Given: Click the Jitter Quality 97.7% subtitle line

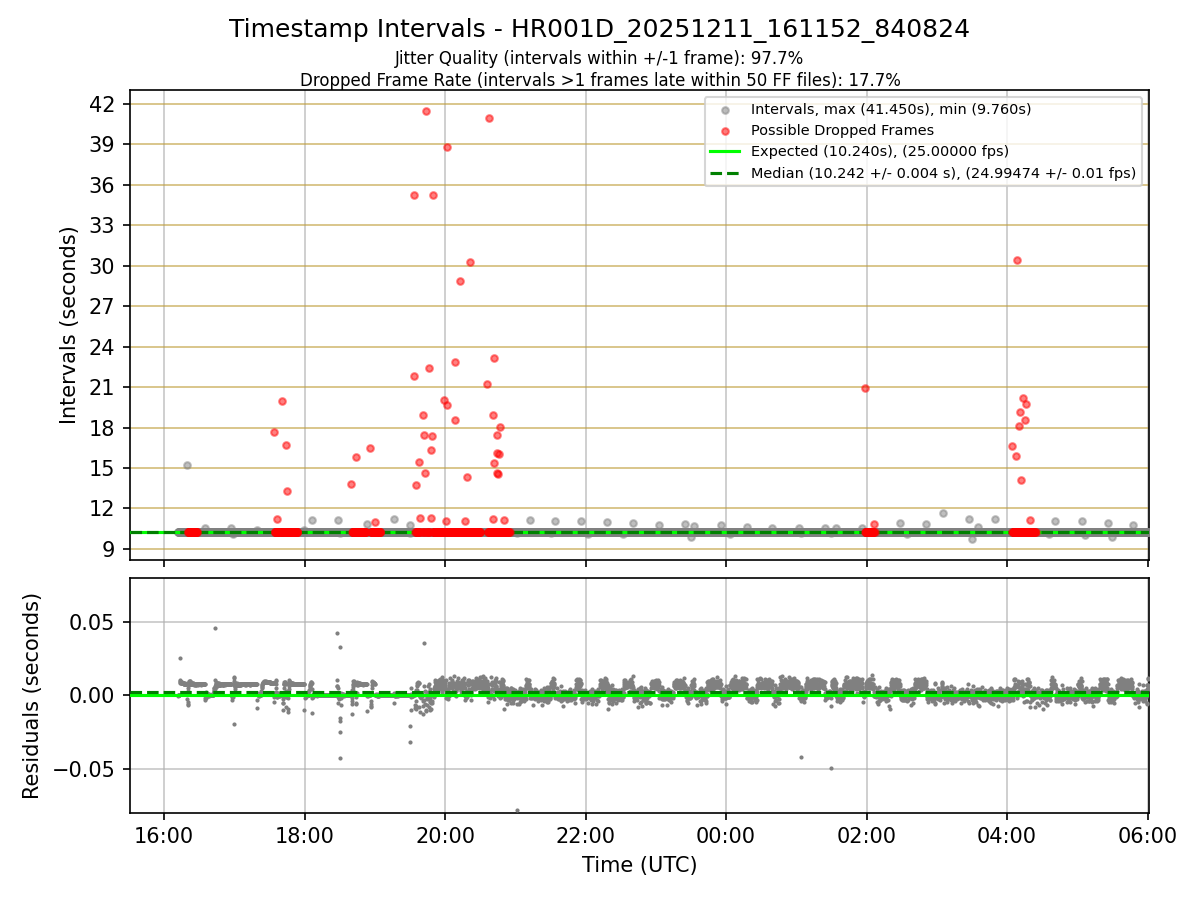Looking at the screenshot, I should pos(599,58).
